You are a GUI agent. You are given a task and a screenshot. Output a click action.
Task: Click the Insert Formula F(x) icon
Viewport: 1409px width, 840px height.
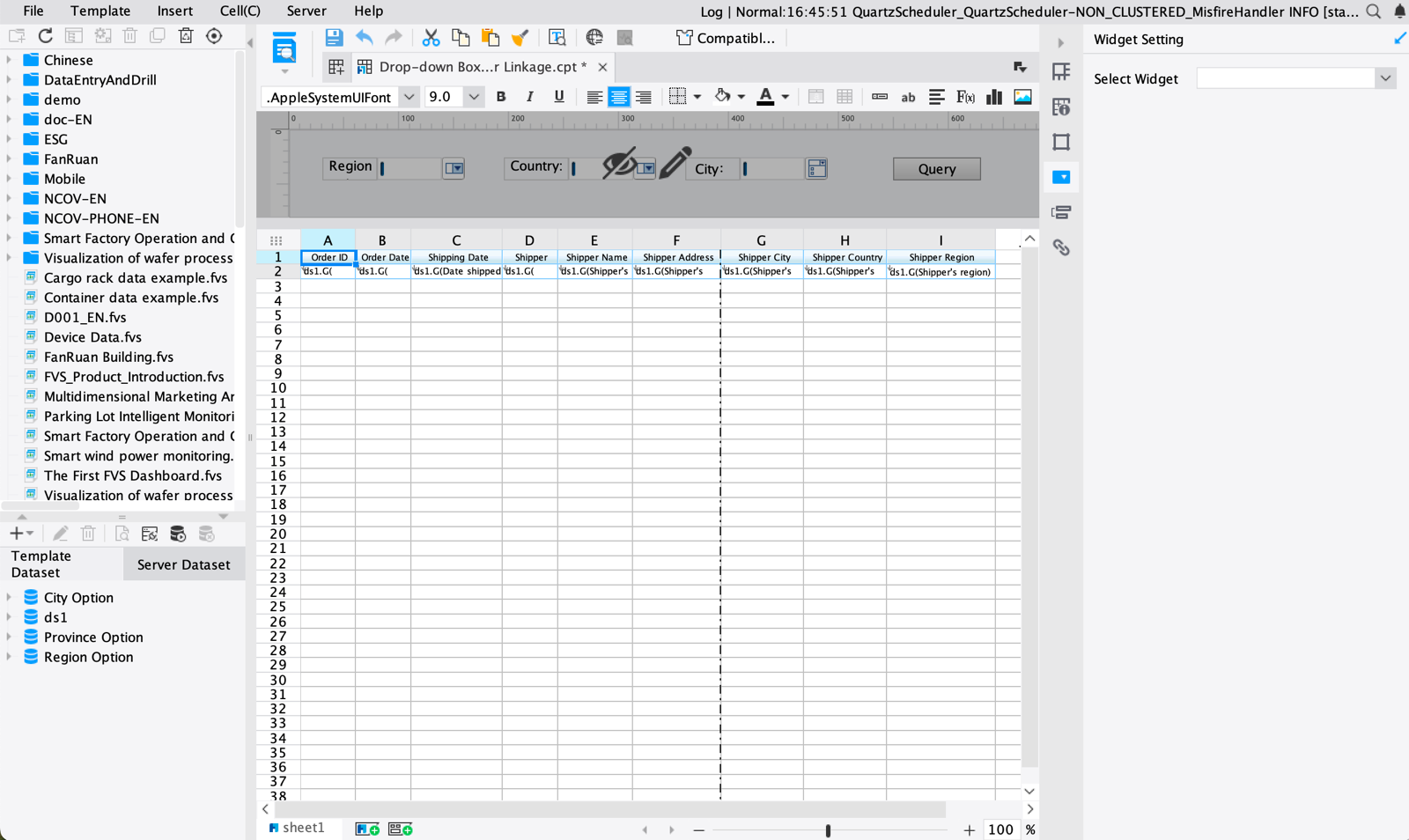[965, 97]
